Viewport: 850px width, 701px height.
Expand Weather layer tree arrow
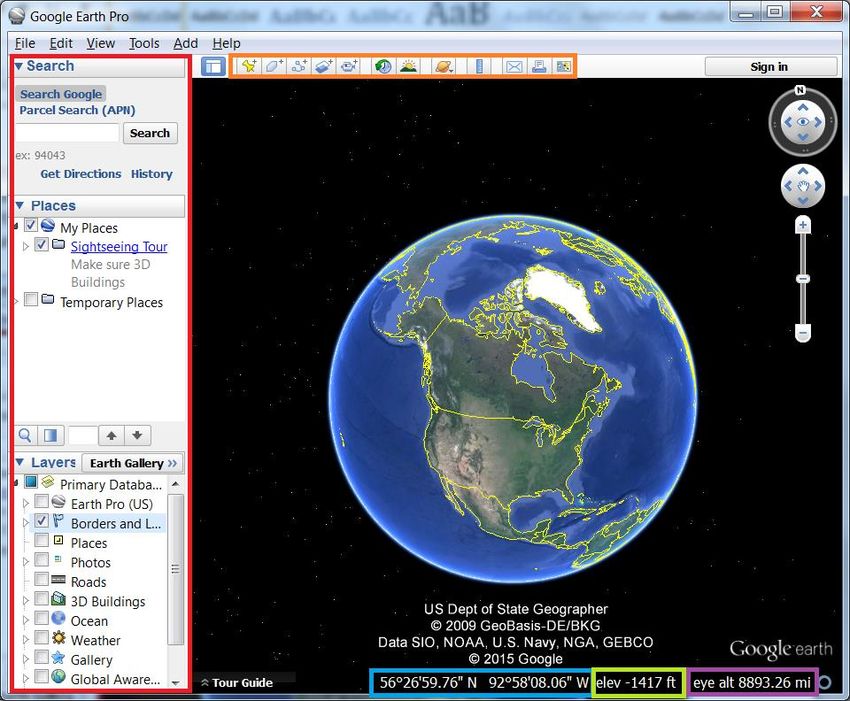[x=25, y=640]
